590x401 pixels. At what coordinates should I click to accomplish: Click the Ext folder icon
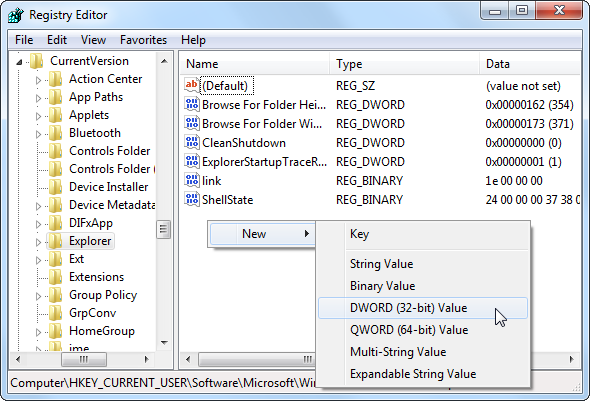[55, 259]
